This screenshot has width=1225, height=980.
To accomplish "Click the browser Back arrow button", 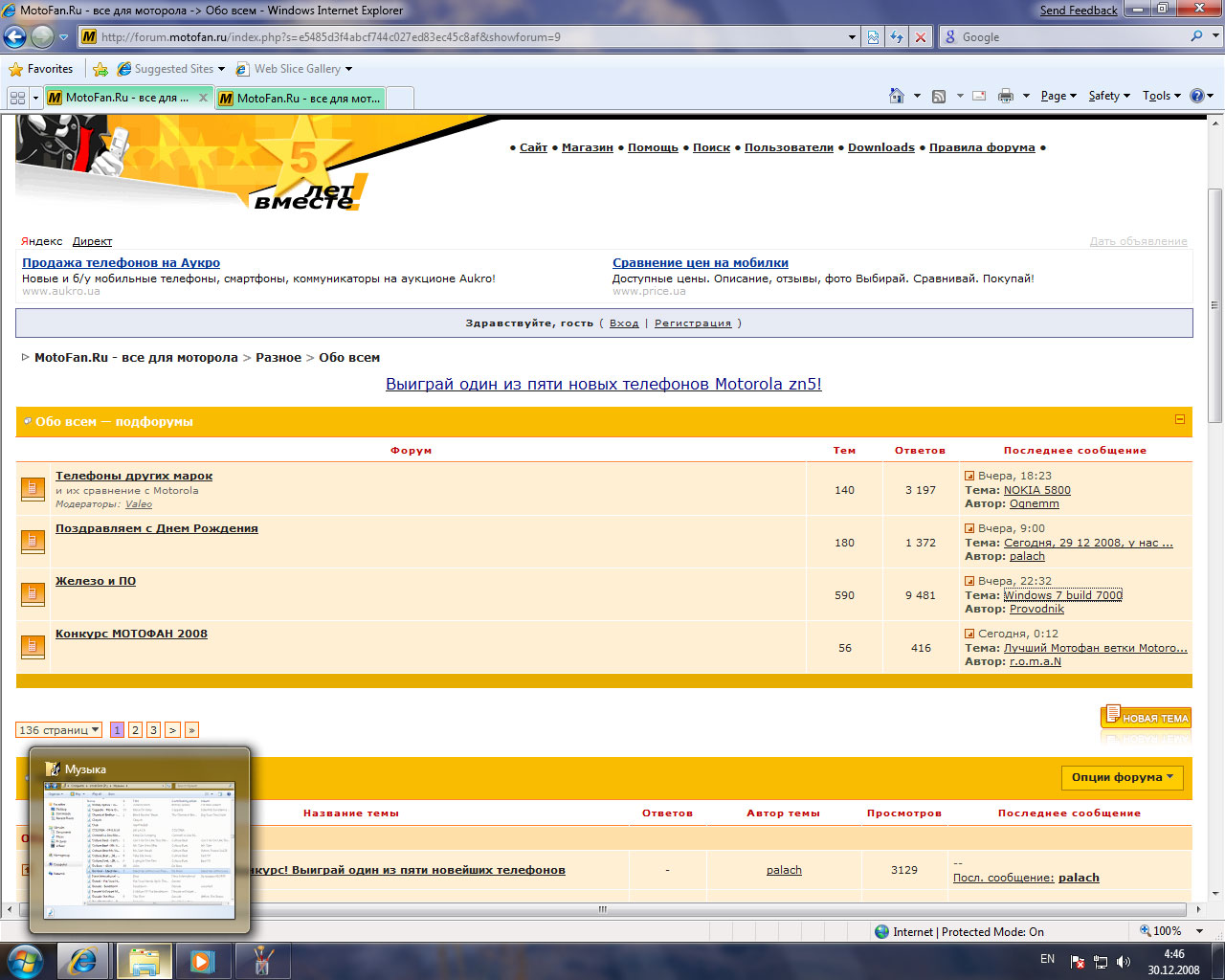I will pos(15,36).
